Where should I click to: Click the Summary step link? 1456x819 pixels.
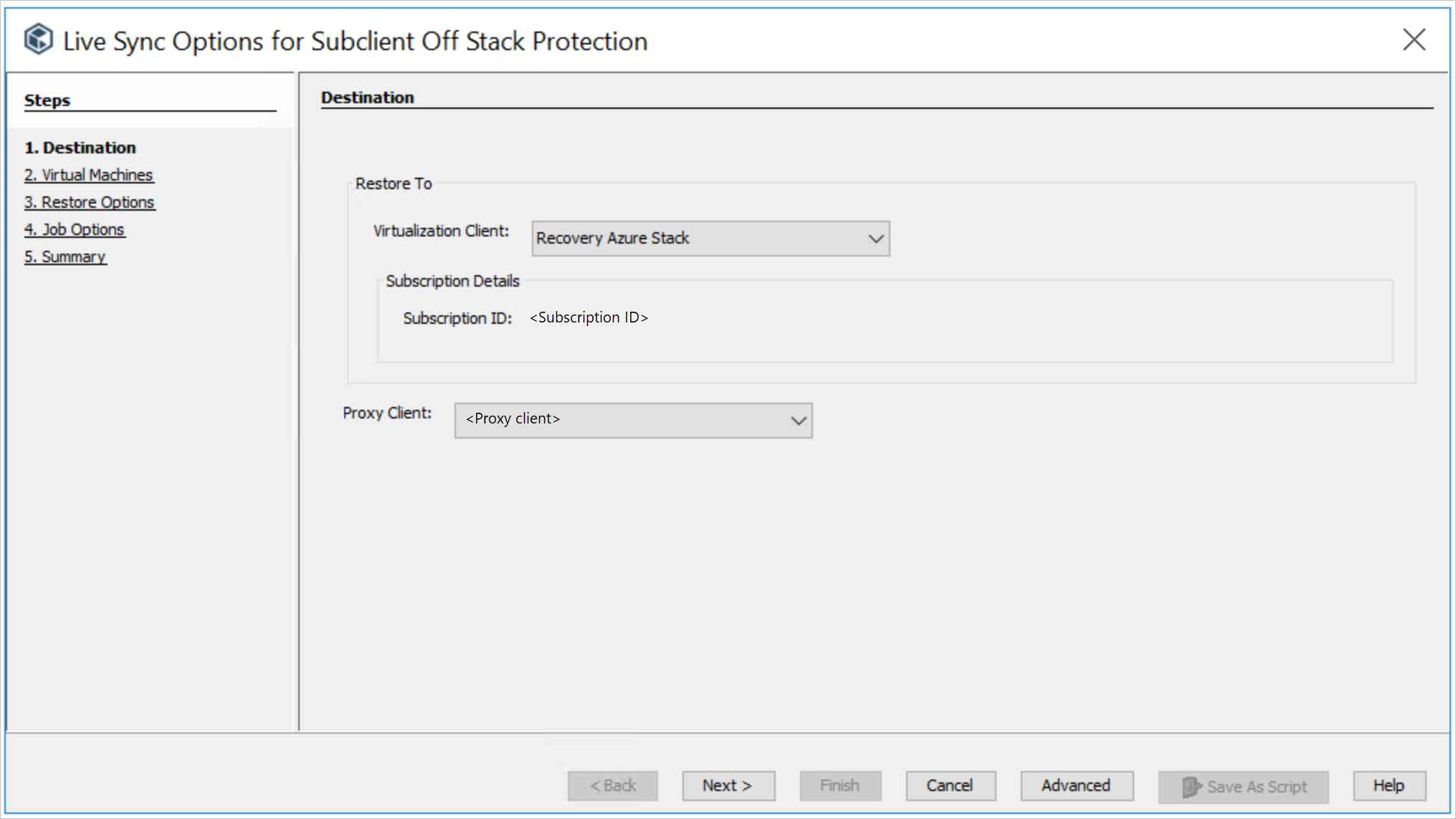tap(65, 257)
